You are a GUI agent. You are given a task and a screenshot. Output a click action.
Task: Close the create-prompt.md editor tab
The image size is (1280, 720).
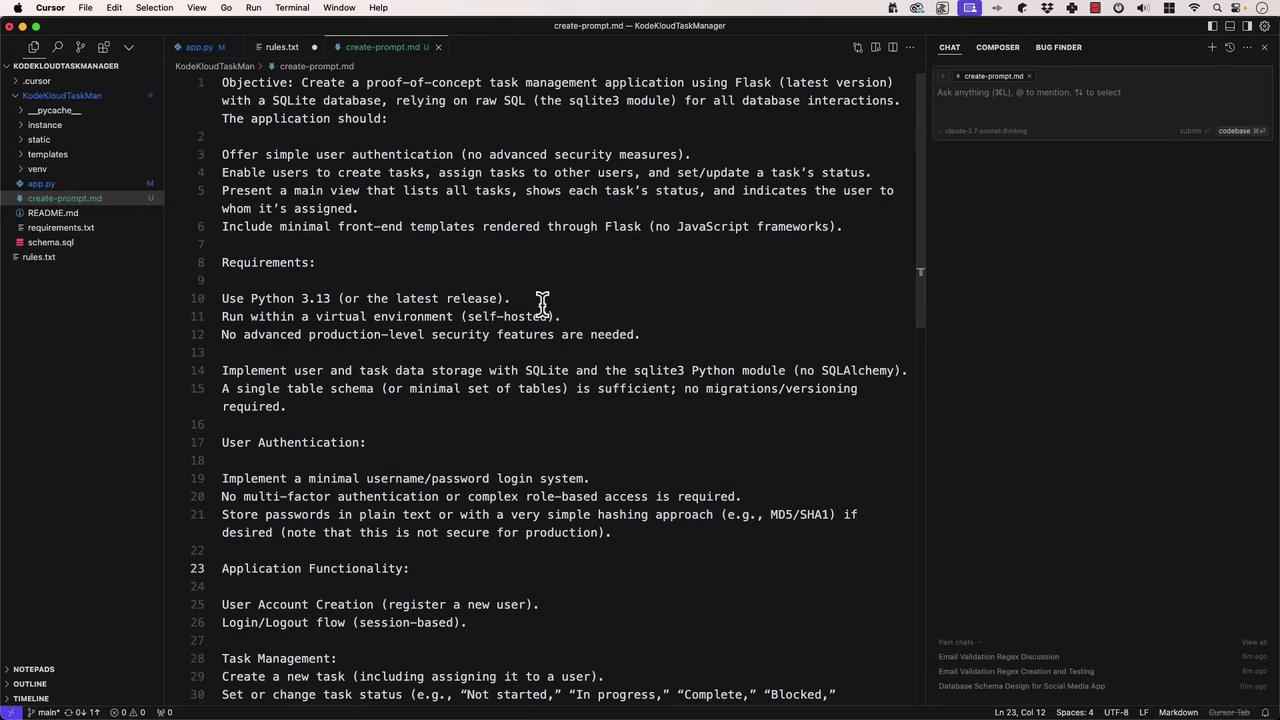pyautogui.click(x=438, y=47)
